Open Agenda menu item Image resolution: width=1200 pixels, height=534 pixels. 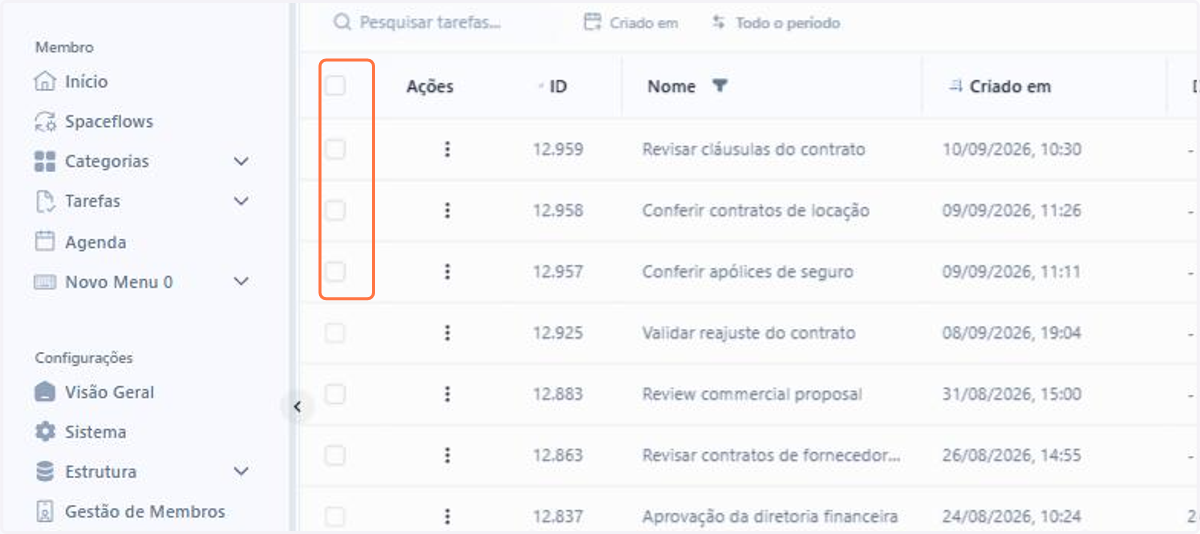[x=95, y=242]
